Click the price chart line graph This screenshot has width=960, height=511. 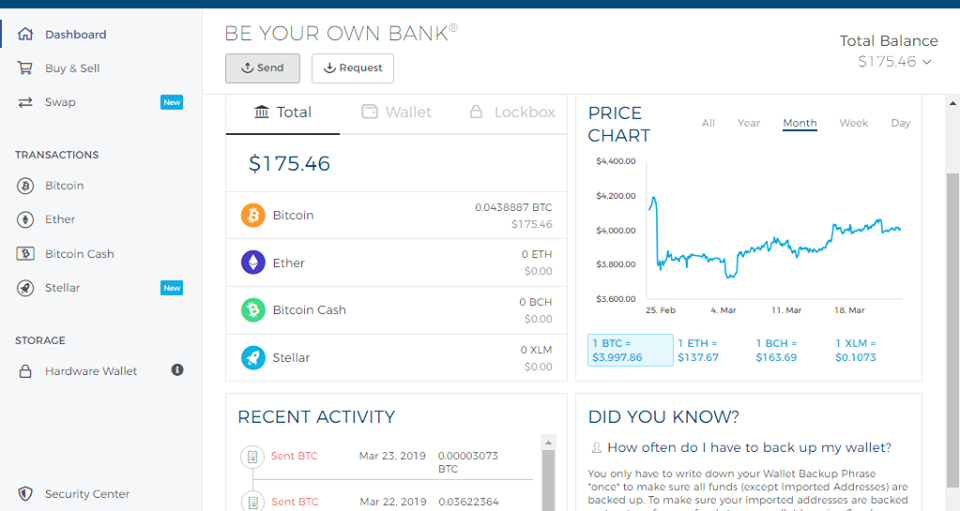pos(774,239)
